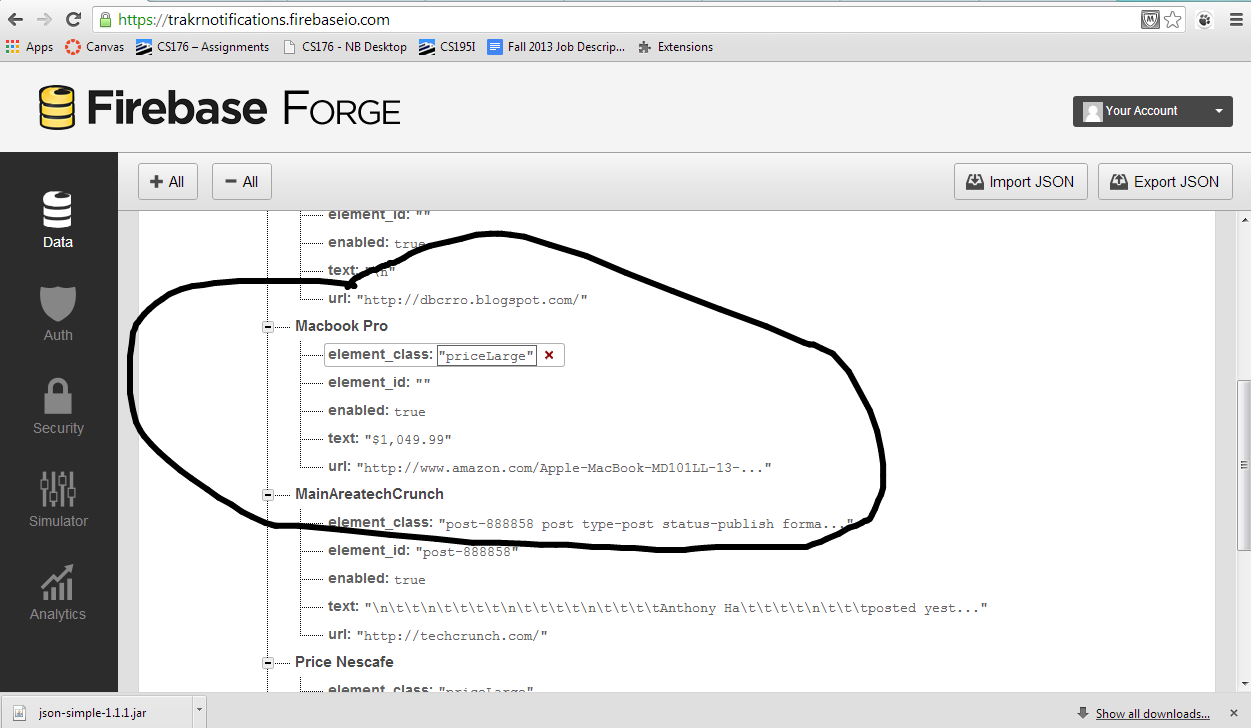Click the "http://techcrunch.com/" url value

click(452, 635)
